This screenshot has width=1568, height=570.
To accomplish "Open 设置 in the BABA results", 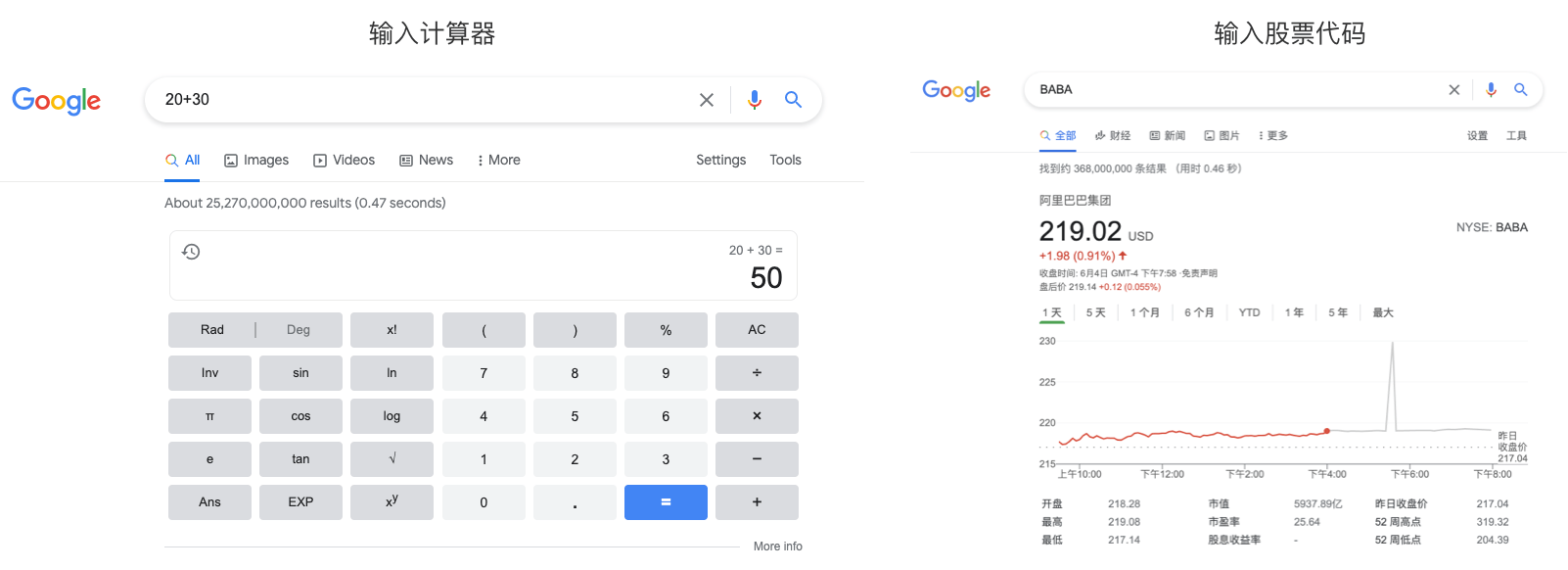I will point(1477,136).
